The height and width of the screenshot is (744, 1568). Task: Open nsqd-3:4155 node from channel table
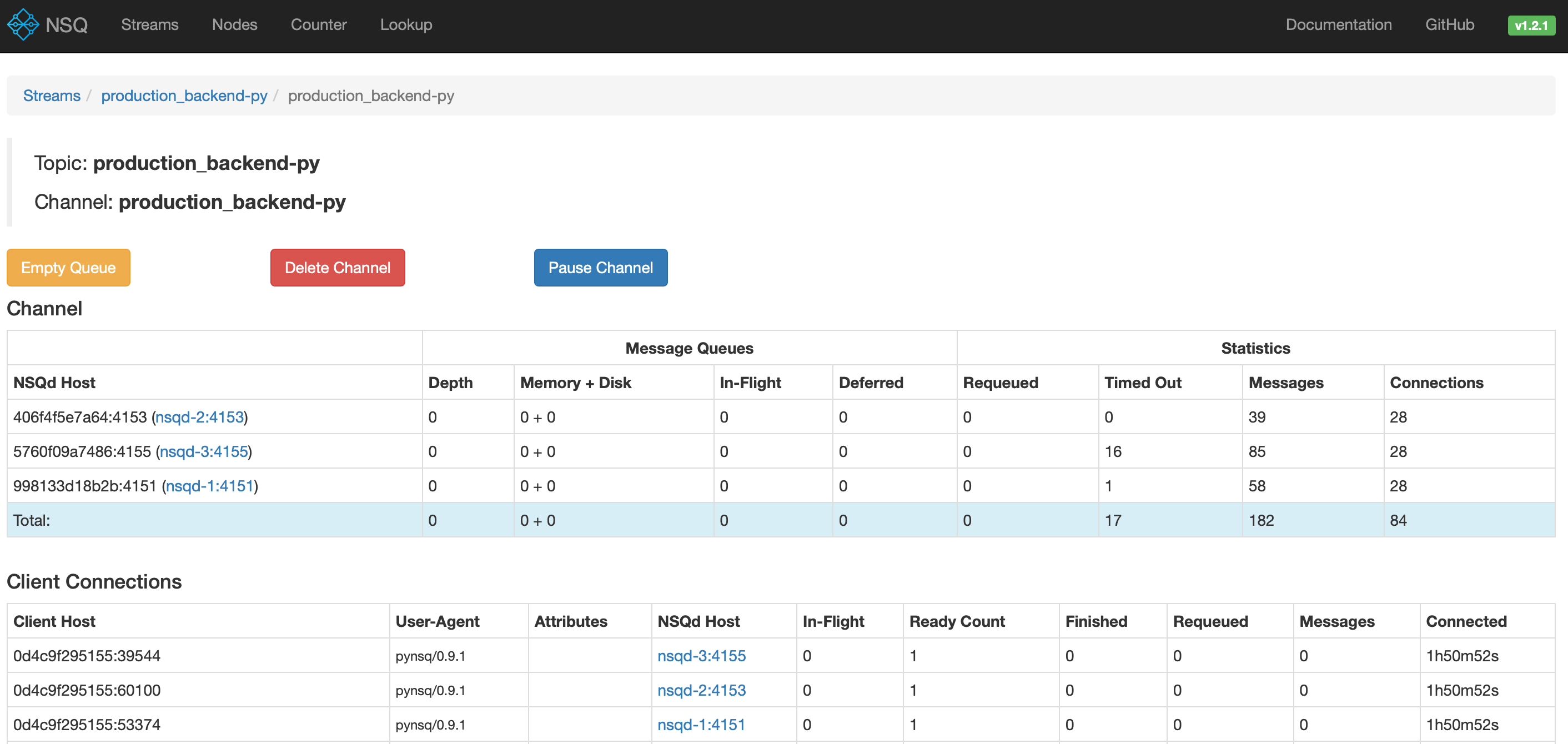point(204,451)
